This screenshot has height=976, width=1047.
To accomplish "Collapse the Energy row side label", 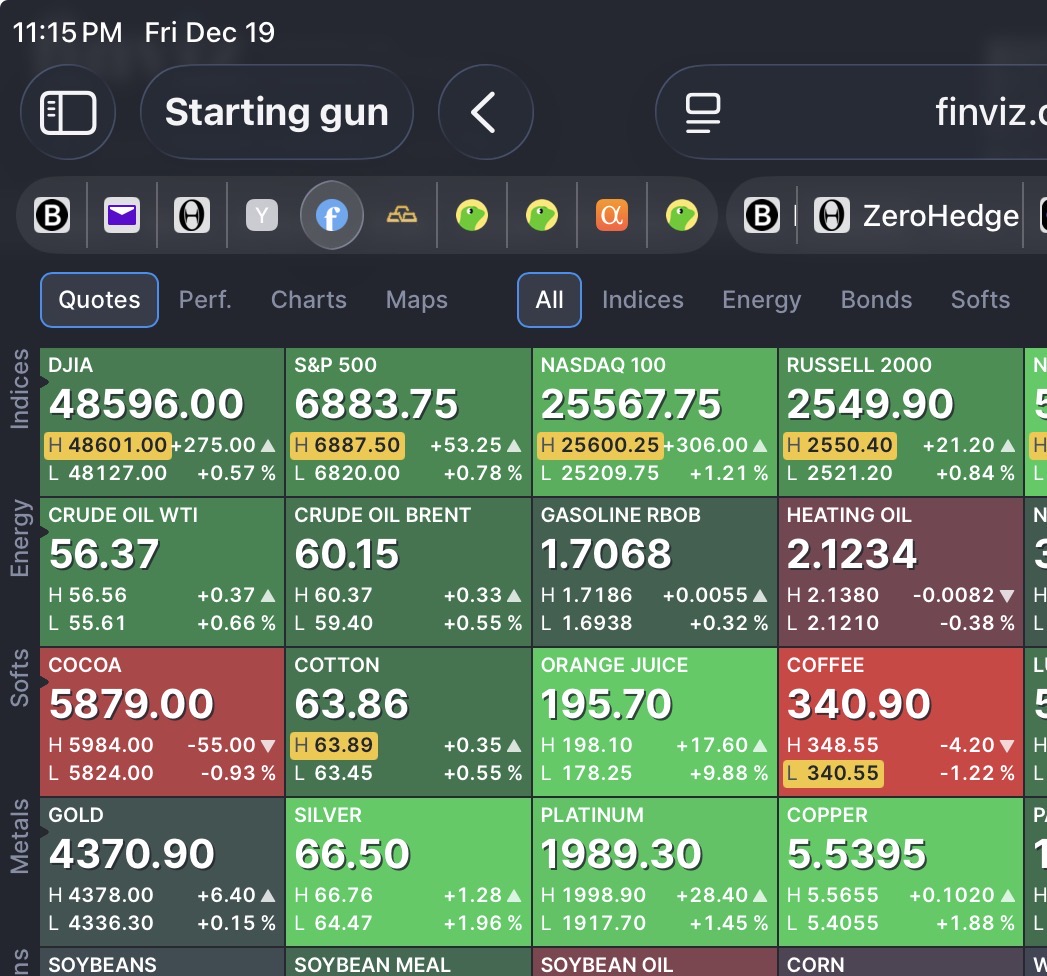I will 20,540.
